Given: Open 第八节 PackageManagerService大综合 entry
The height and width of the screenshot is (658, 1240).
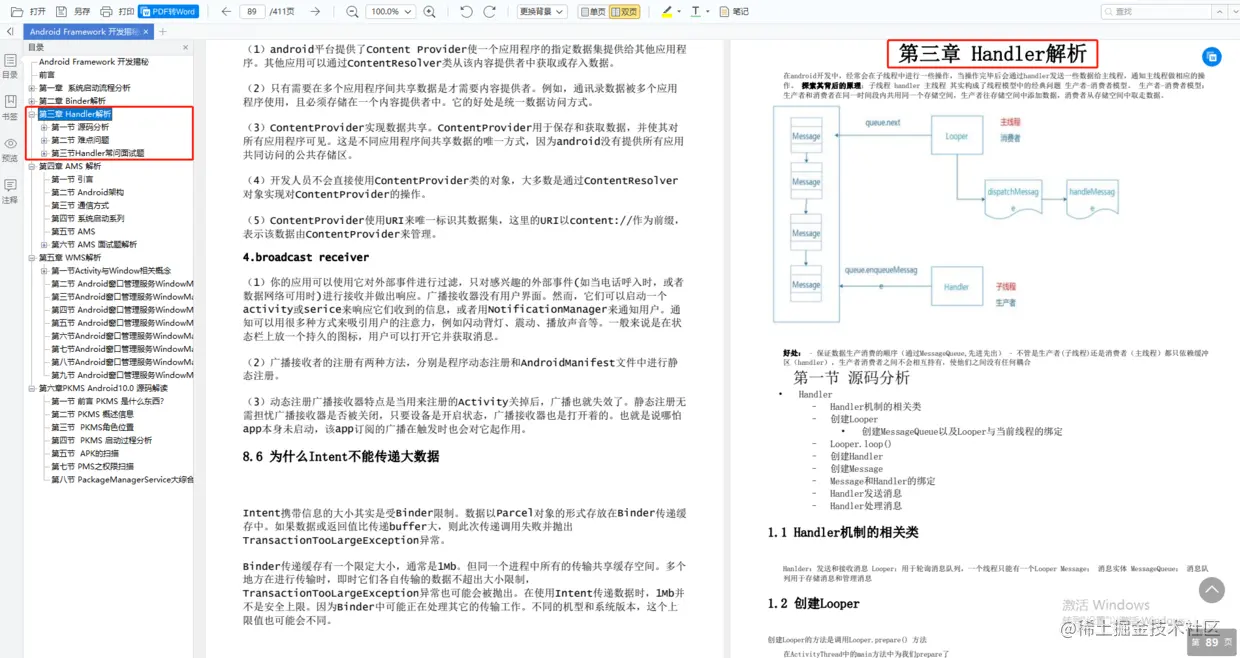Looking at the screenshot, I should (x=122, y=479).
